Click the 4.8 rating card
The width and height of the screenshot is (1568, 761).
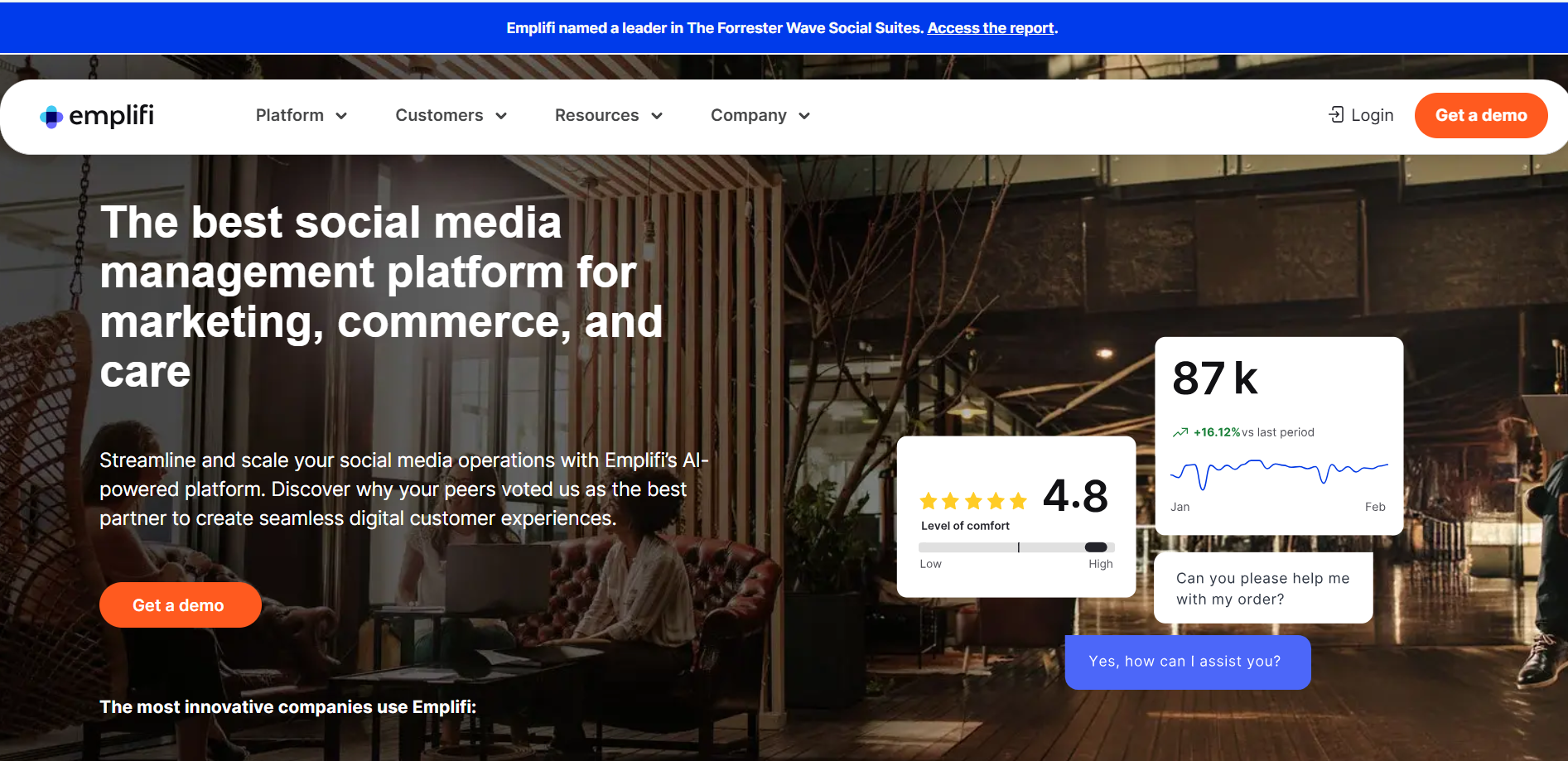click(1016, 517)
